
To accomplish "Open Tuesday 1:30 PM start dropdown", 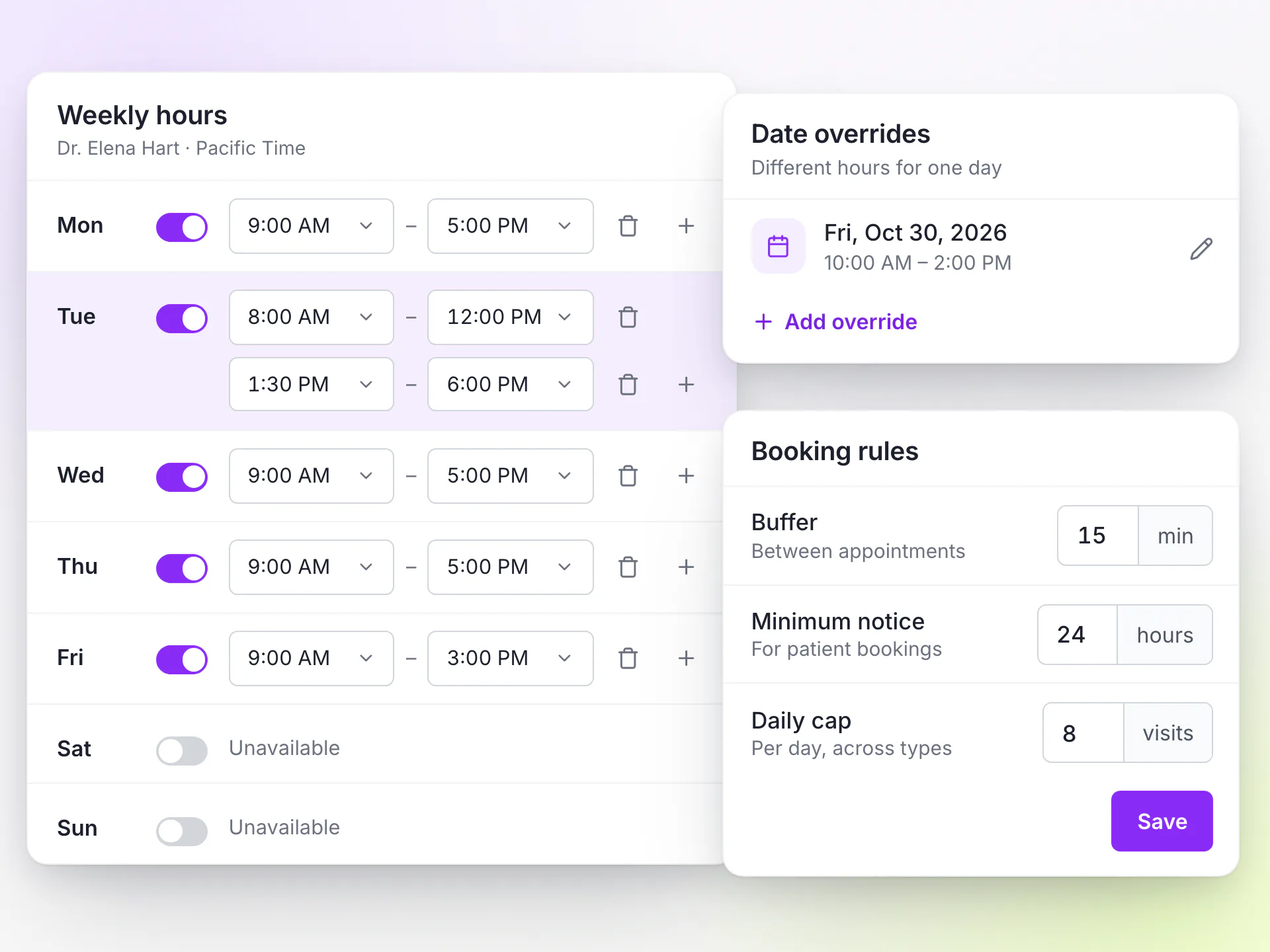I will tap(312, 384).
